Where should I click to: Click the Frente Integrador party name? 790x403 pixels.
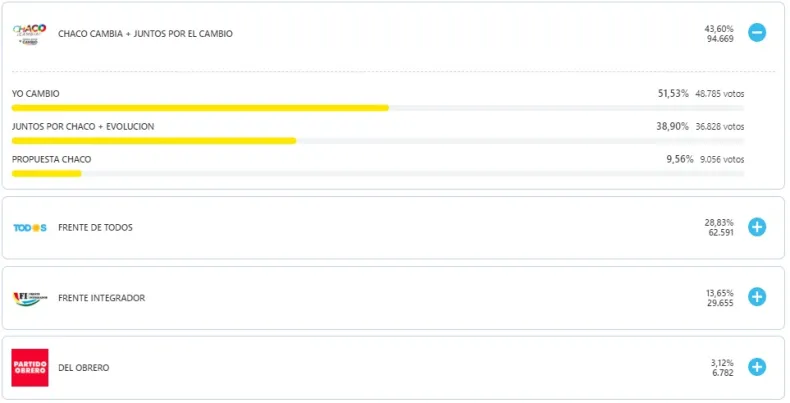(102, 298)
